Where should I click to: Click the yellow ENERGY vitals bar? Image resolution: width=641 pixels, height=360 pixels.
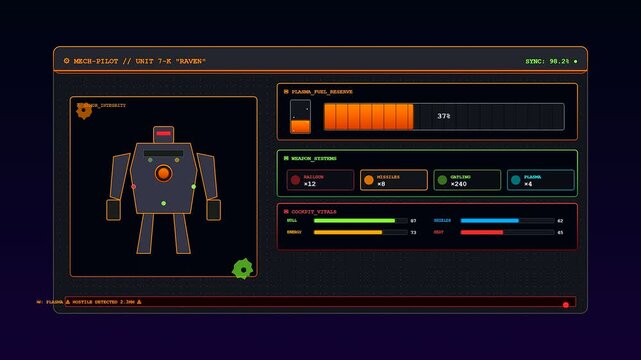pos(361,232)
